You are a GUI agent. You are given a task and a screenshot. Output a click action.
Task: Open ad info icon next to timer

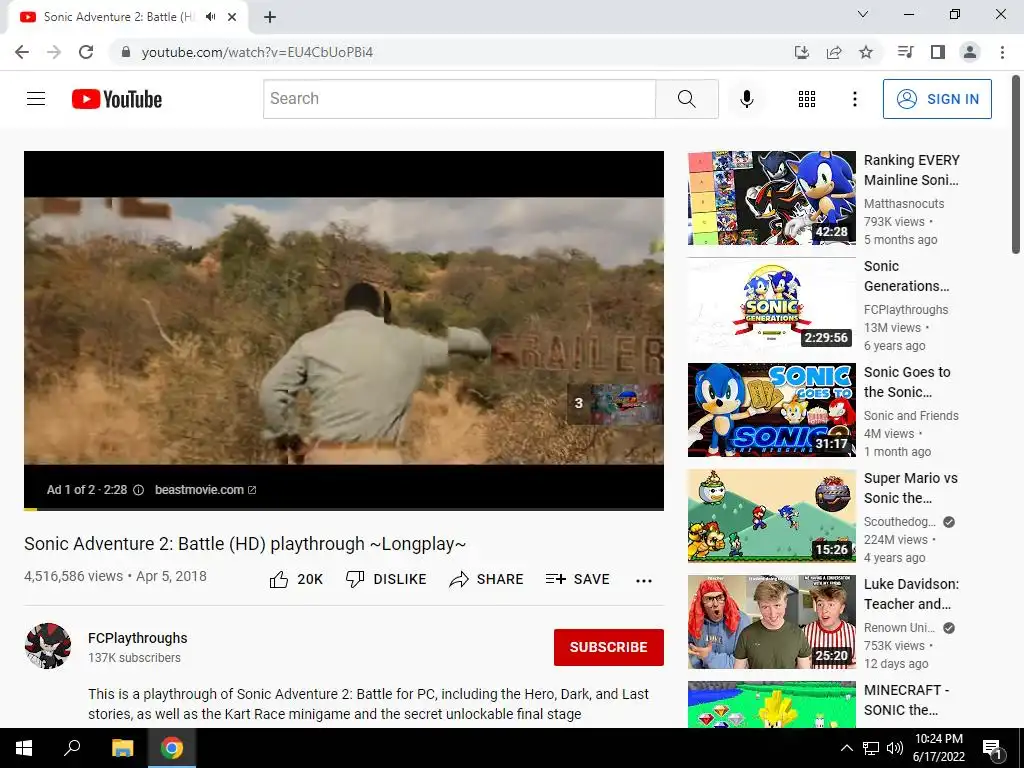point(138,490)
